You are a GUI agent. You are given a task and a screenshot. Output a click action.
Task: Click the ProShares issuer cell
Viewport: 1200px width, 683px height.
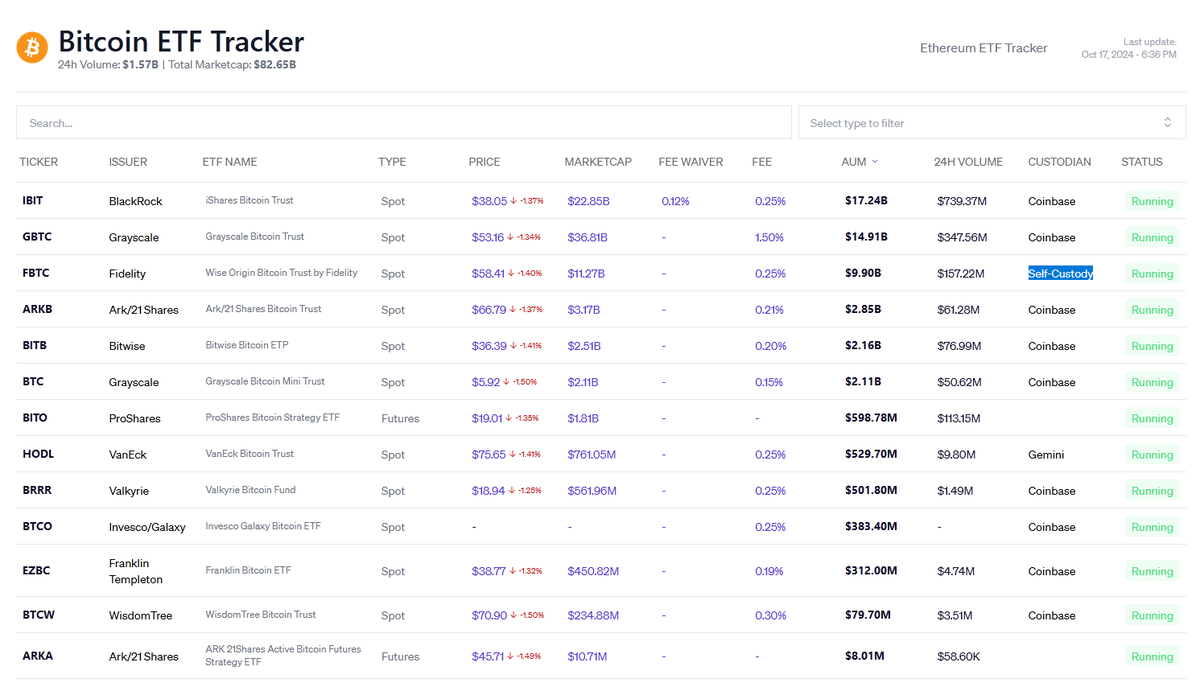[135, 418]
